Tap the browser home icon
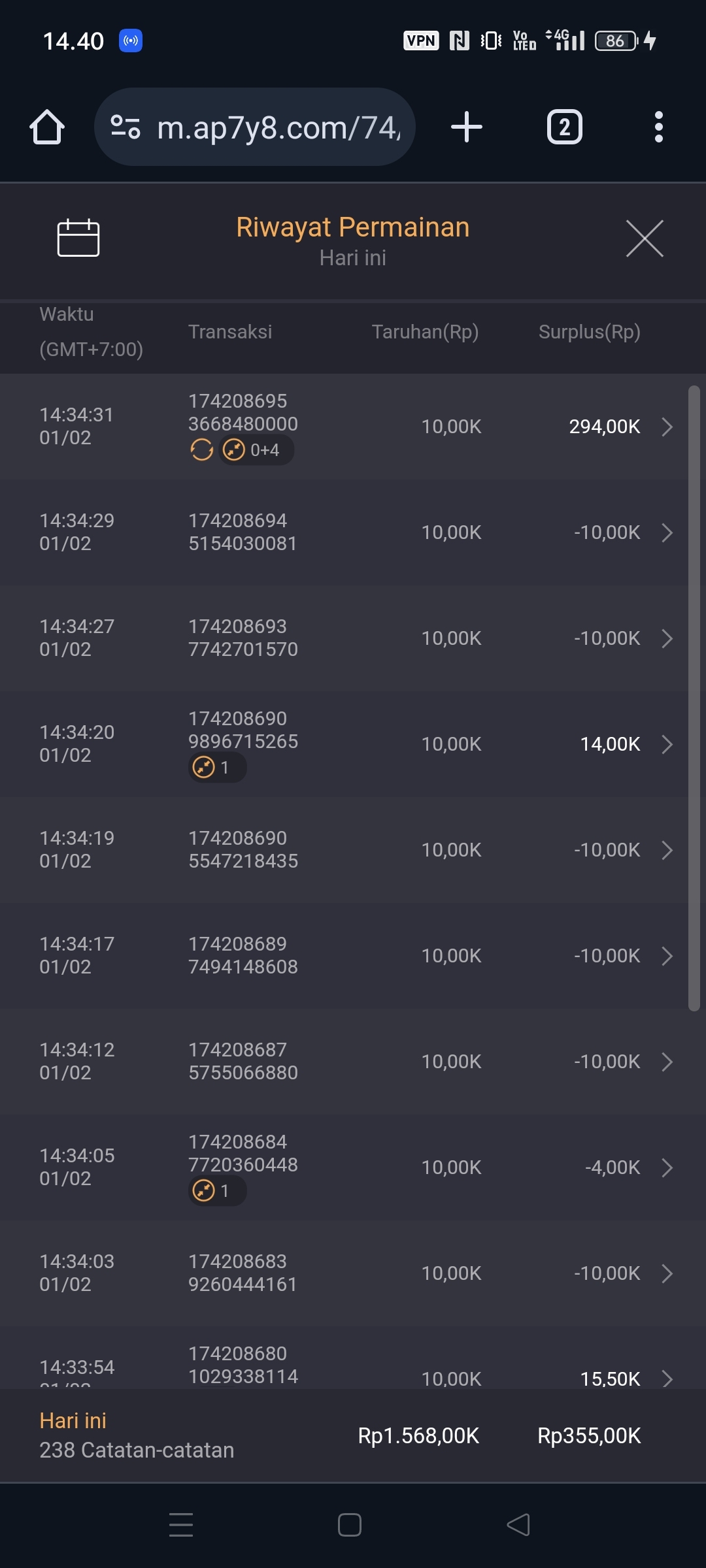706x1568 pixels. click(x=47, y=127)
